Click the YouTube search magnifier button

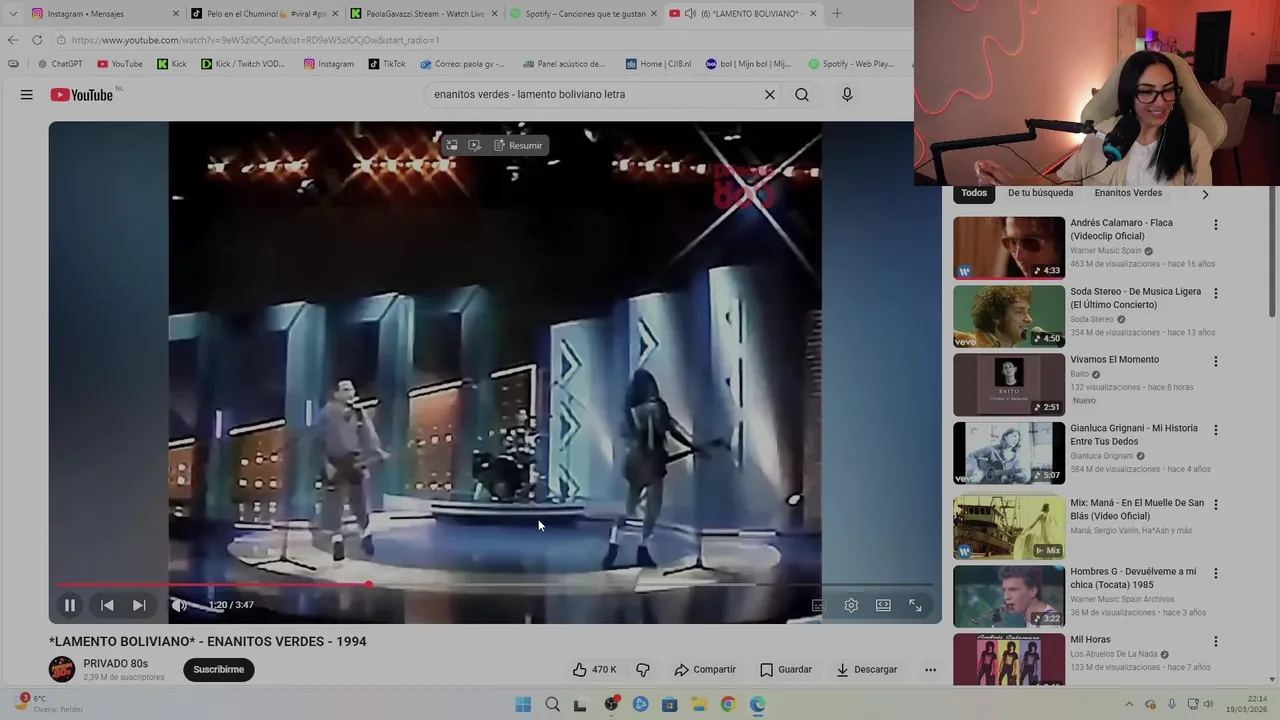802,94
